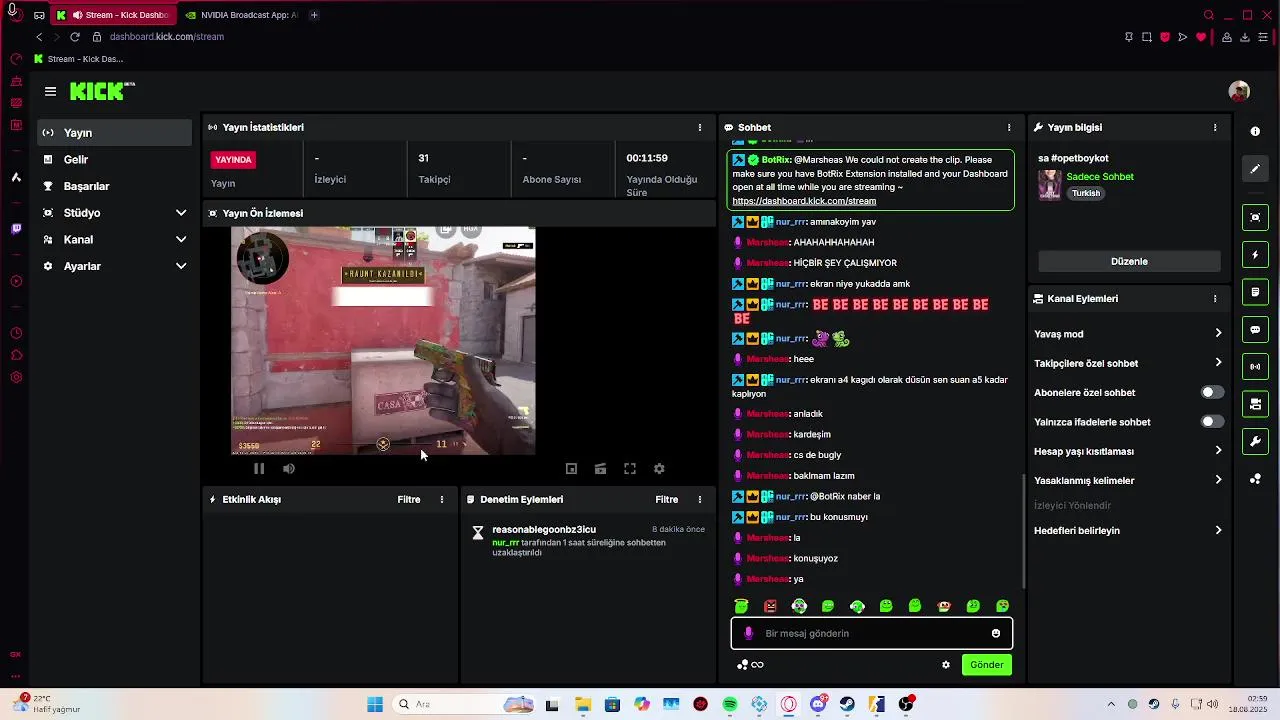Viewport: 1280px width, 720px height.
Task: Click the Gönder send button
Action: click(x=986, y=665)
